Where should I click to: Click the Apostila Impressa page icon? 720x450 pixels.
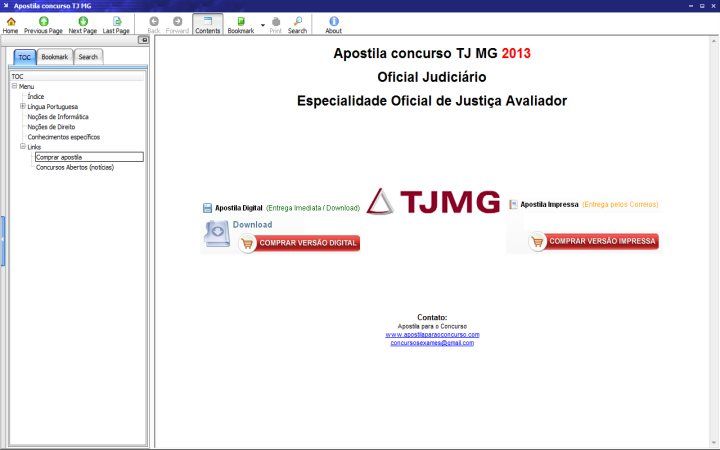tap(513, 204)
